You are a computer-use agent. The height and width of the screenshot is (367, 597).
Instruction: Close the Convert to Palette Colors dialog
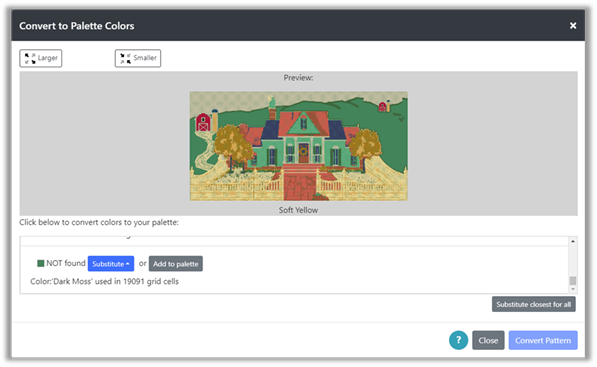(x=573, y=26)
